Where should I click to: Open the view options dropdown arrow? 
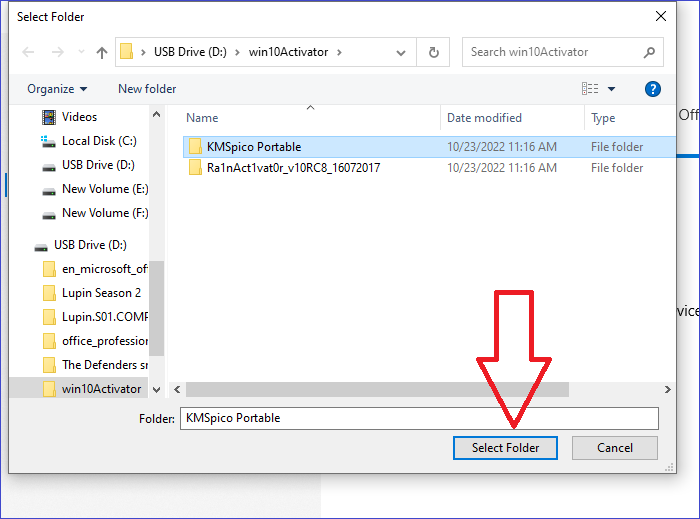(x=612, y=89)
